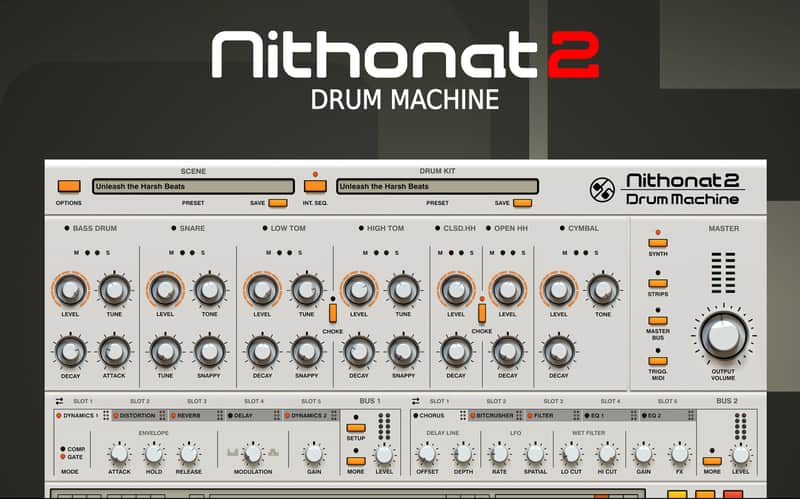Turn the master Output Volume knob
Screen dimensions: 800x499
coord(723,336)
